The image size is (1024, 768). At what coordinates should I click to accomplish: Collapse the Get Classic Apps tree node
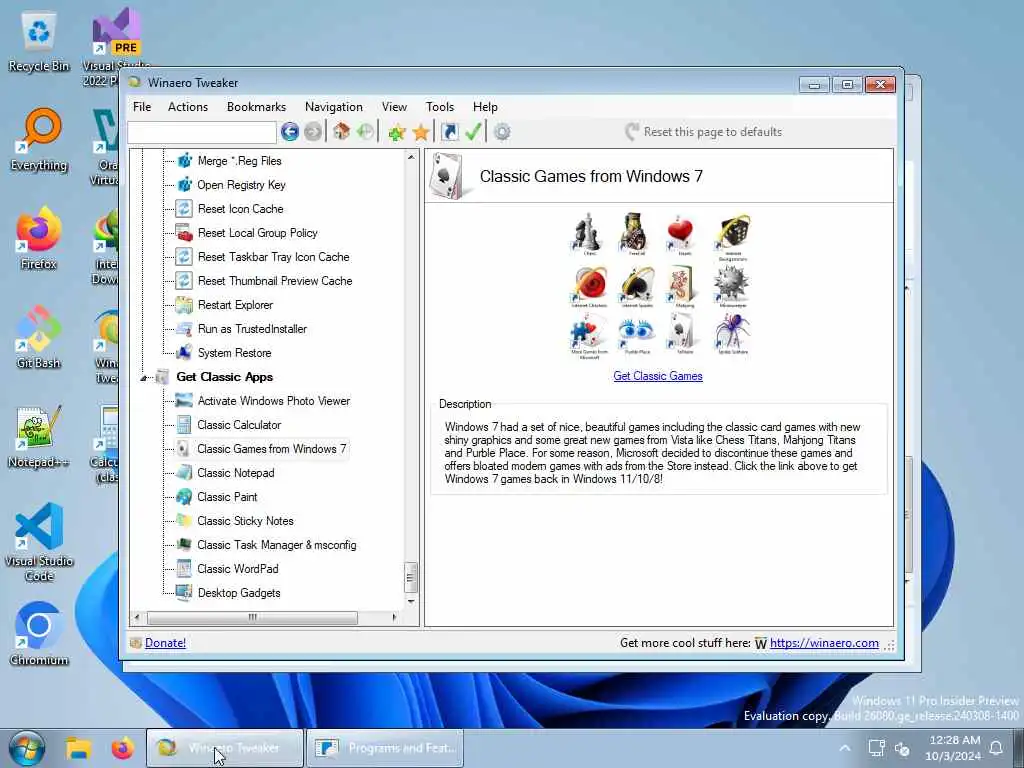(x=144, y=377)
